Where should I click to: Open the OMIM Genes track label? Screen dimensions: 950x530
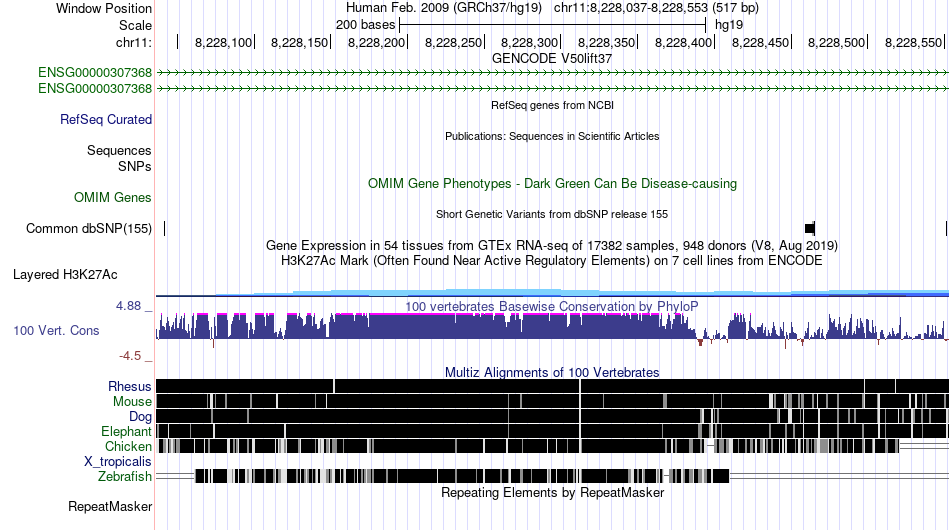click(113, 197)
